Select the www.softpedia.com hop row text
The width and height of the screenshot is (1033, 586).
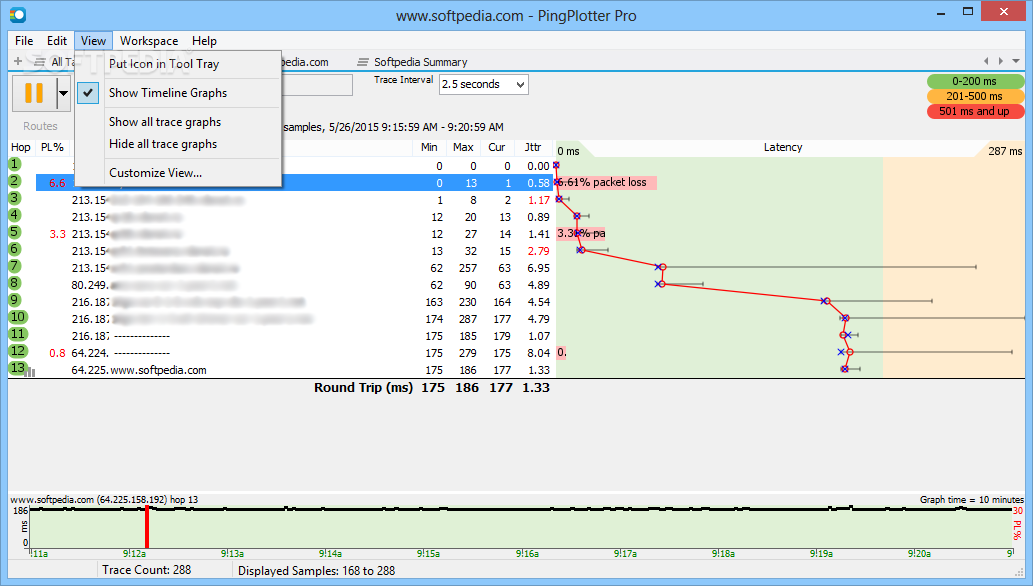point(158,370)
